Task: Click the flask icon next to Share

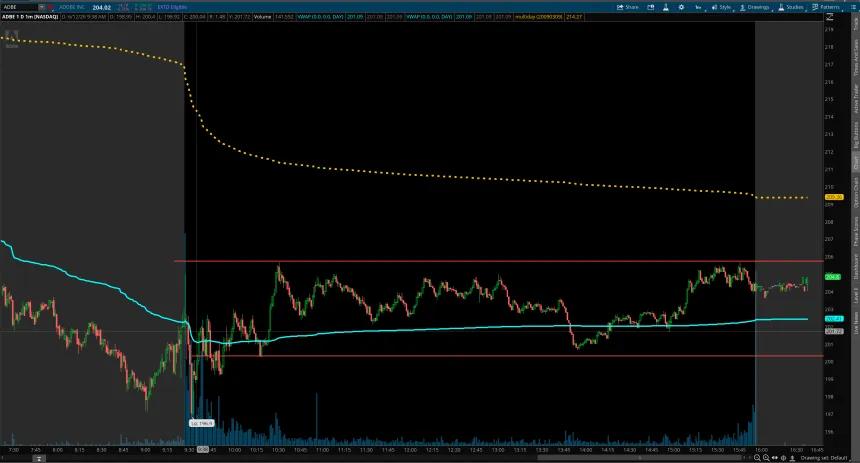Action: tap(665, 7)
